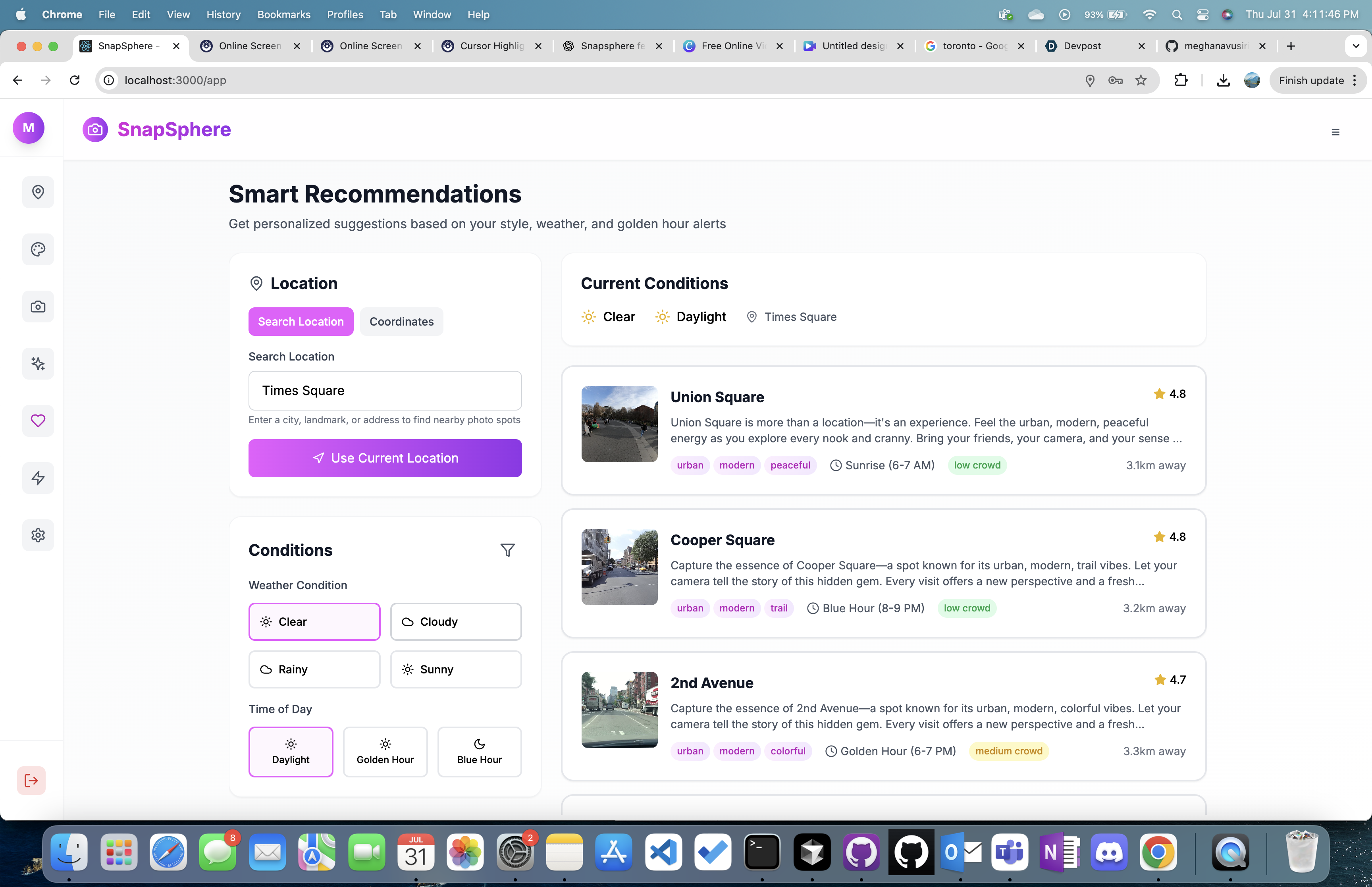Screen dimensions: 1372x887
Task: Select the Cloudy weather condition
Action: [455, 621]
